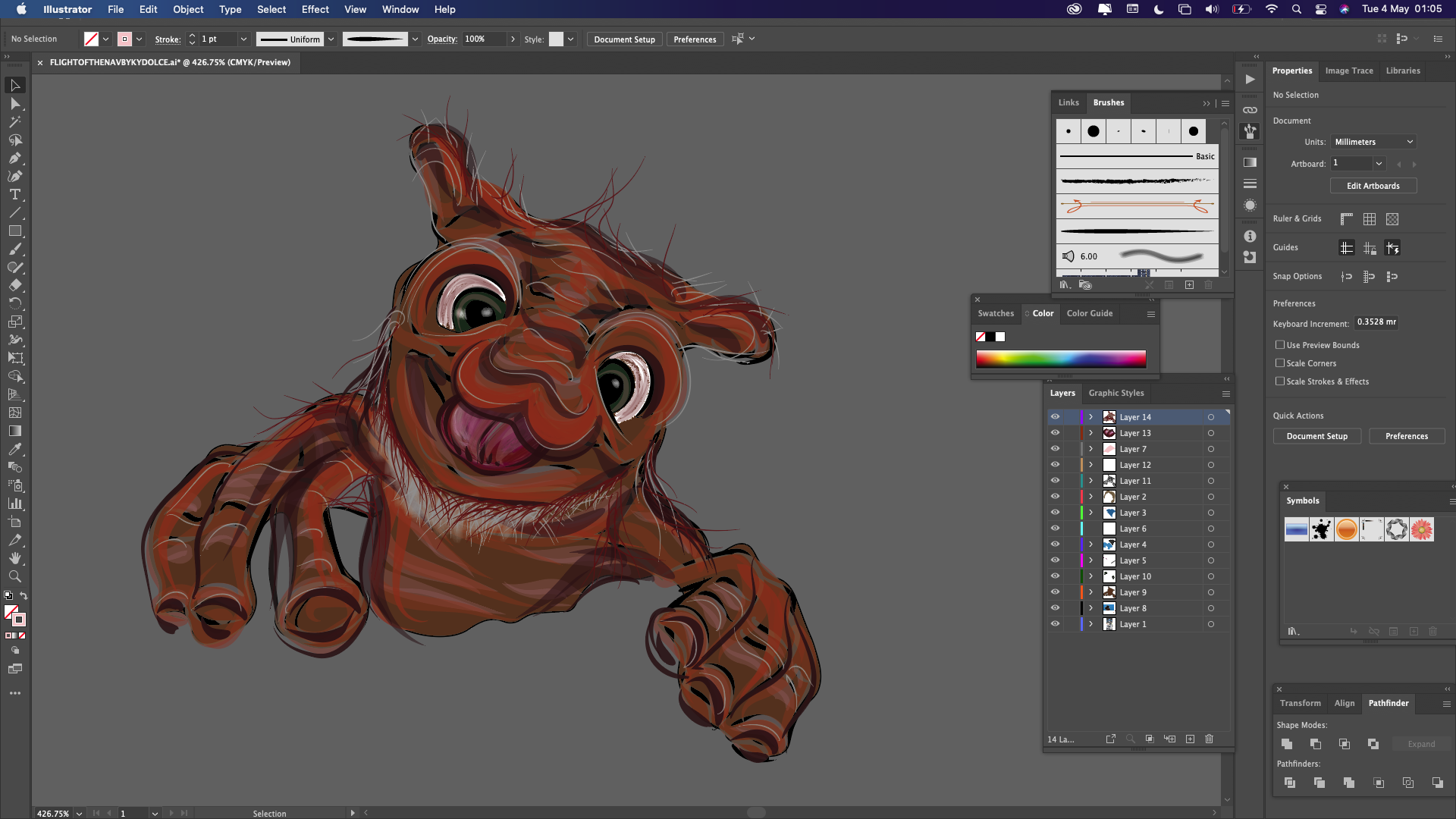The image size is (1456, 819).
Task: Open the Artboard number dropdown
Action: pos(1379,163)
